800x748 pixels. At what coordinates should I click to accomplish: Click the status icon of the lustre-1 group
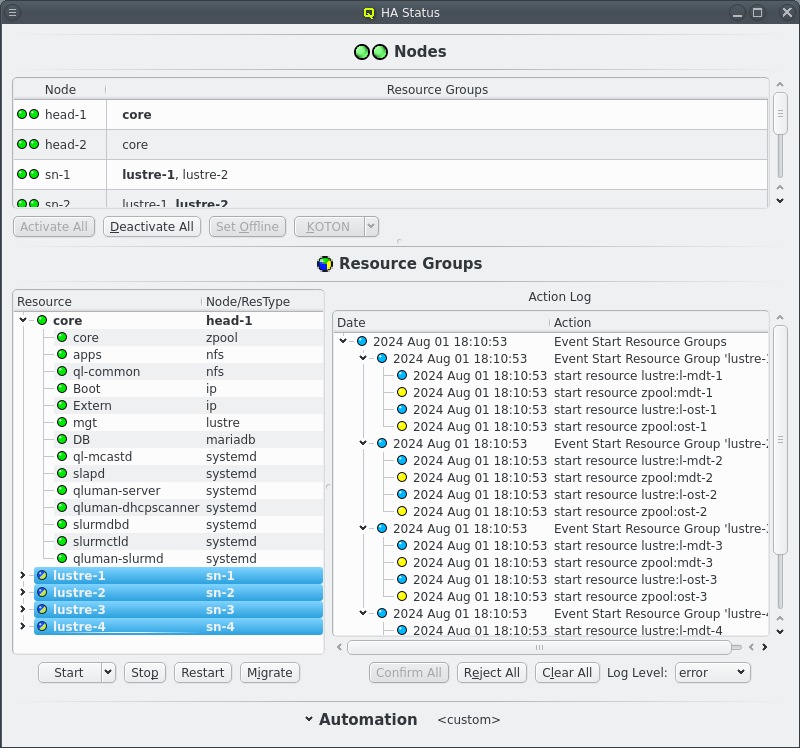click(x=42, y=575)
